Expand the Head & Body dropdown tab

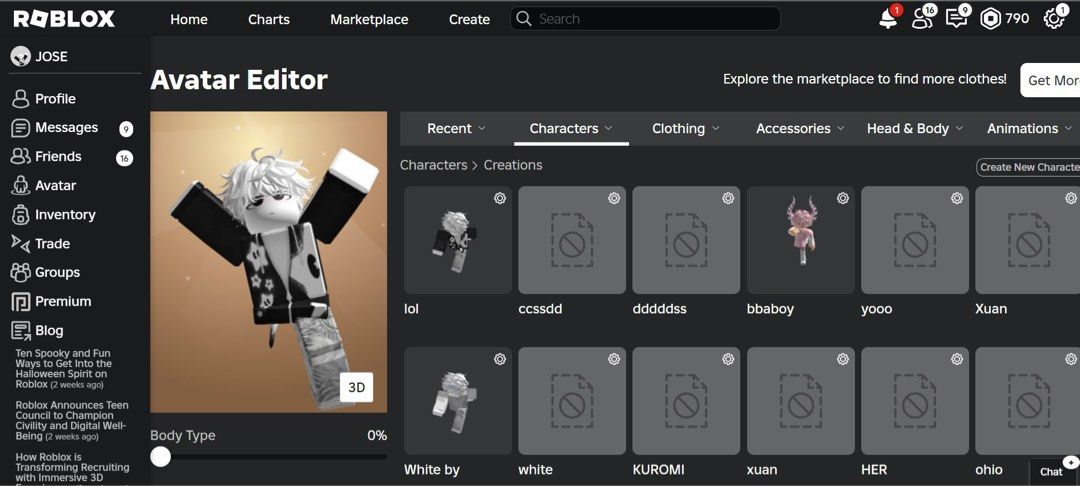click(x=915, y=129)
